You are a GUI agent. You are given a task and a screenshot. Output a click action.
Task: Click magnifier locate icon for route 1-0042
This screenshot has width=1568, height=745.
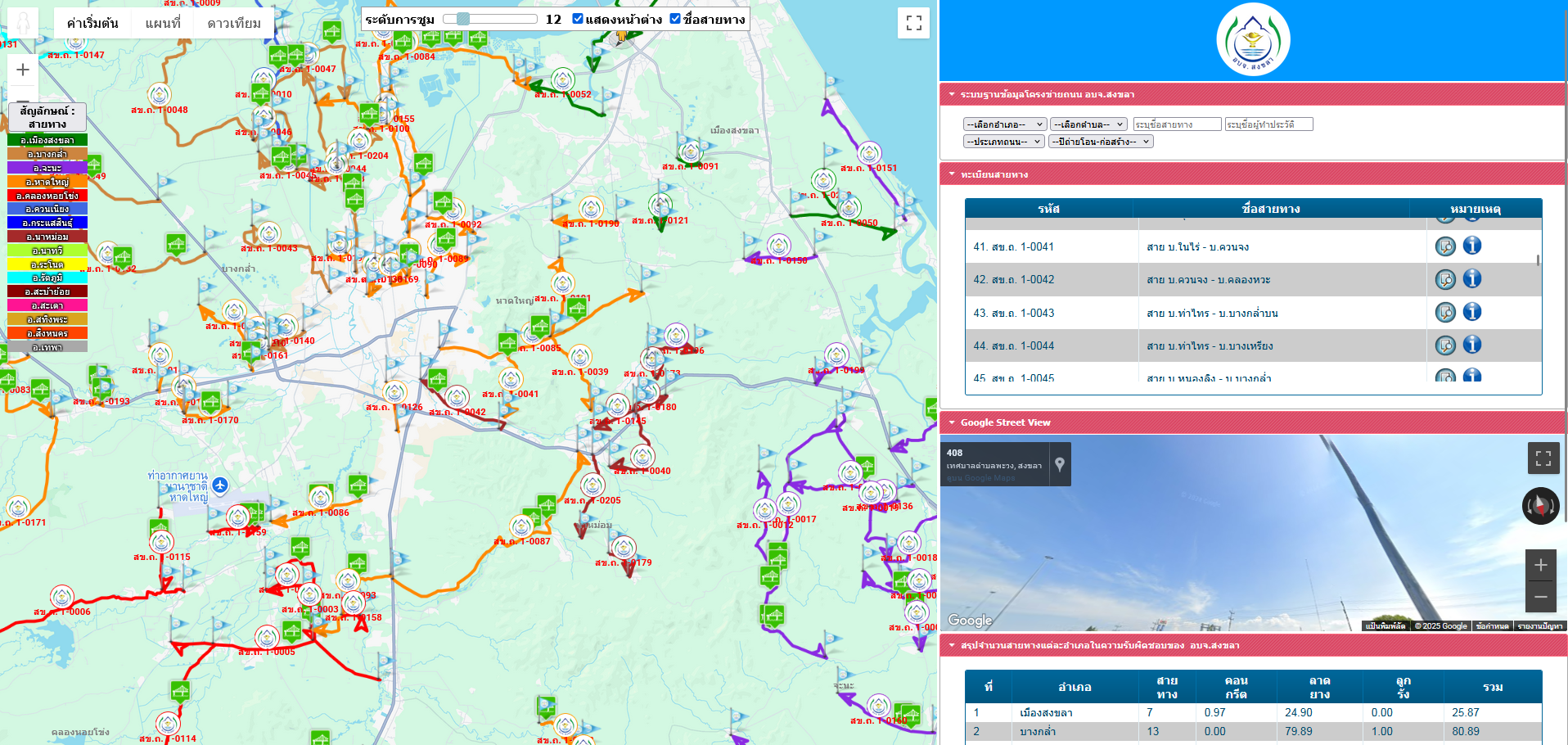coord(1445,279)
